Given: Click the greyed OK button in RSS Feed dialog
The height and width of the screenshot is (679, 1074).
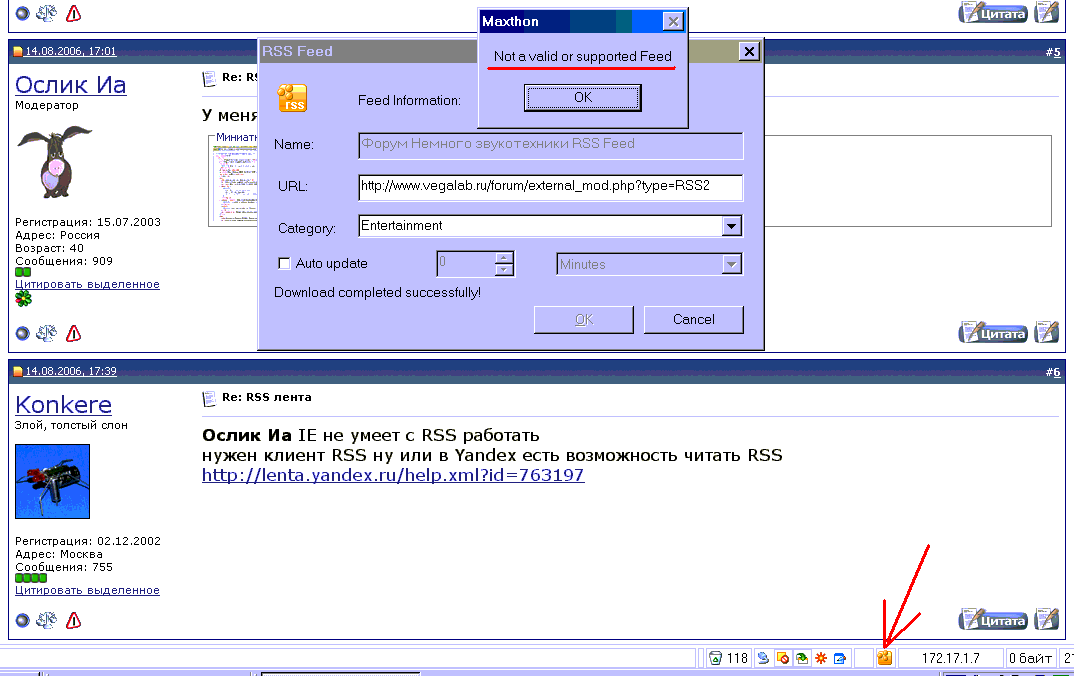Looking at the screenshot, I should (x=584, y=319).
